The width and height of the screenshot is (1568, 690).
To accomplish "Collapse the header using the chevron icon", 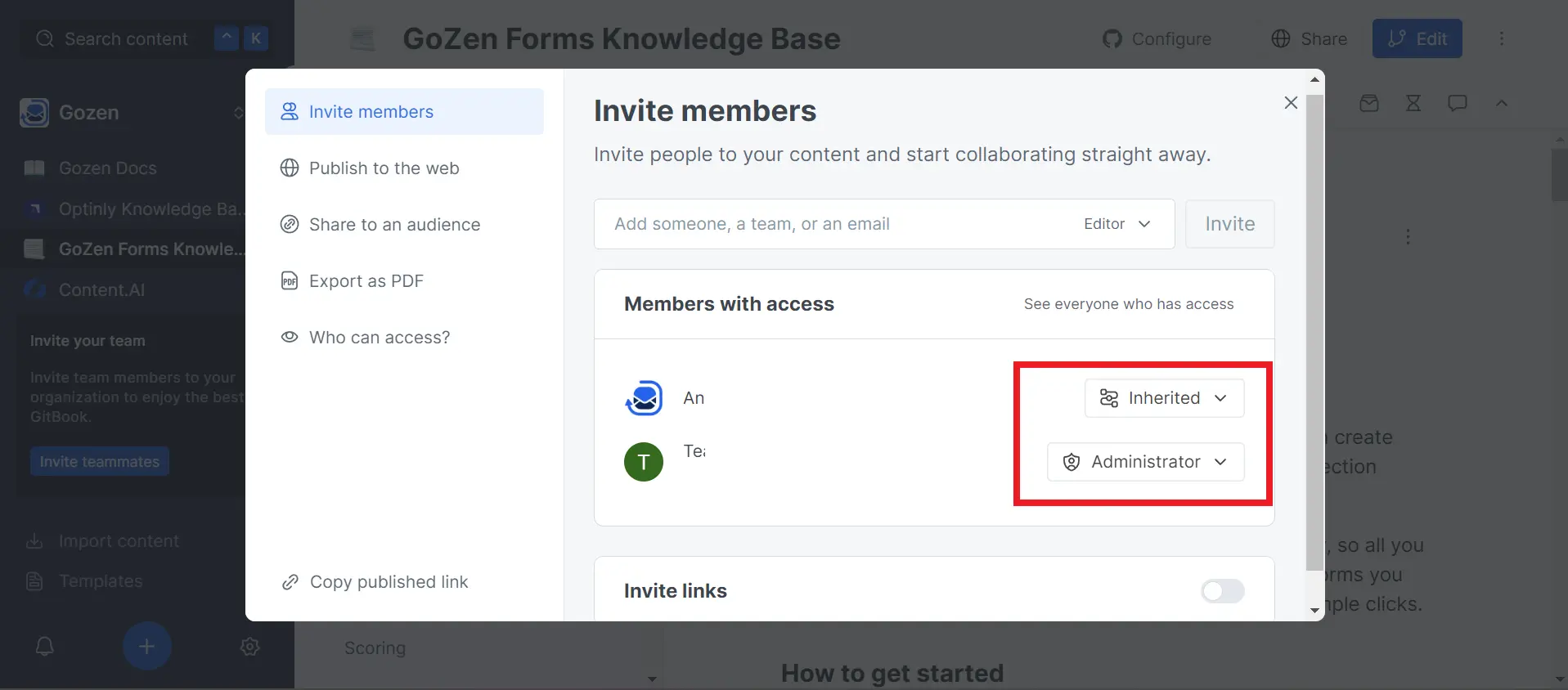I will click(1502, 102).
